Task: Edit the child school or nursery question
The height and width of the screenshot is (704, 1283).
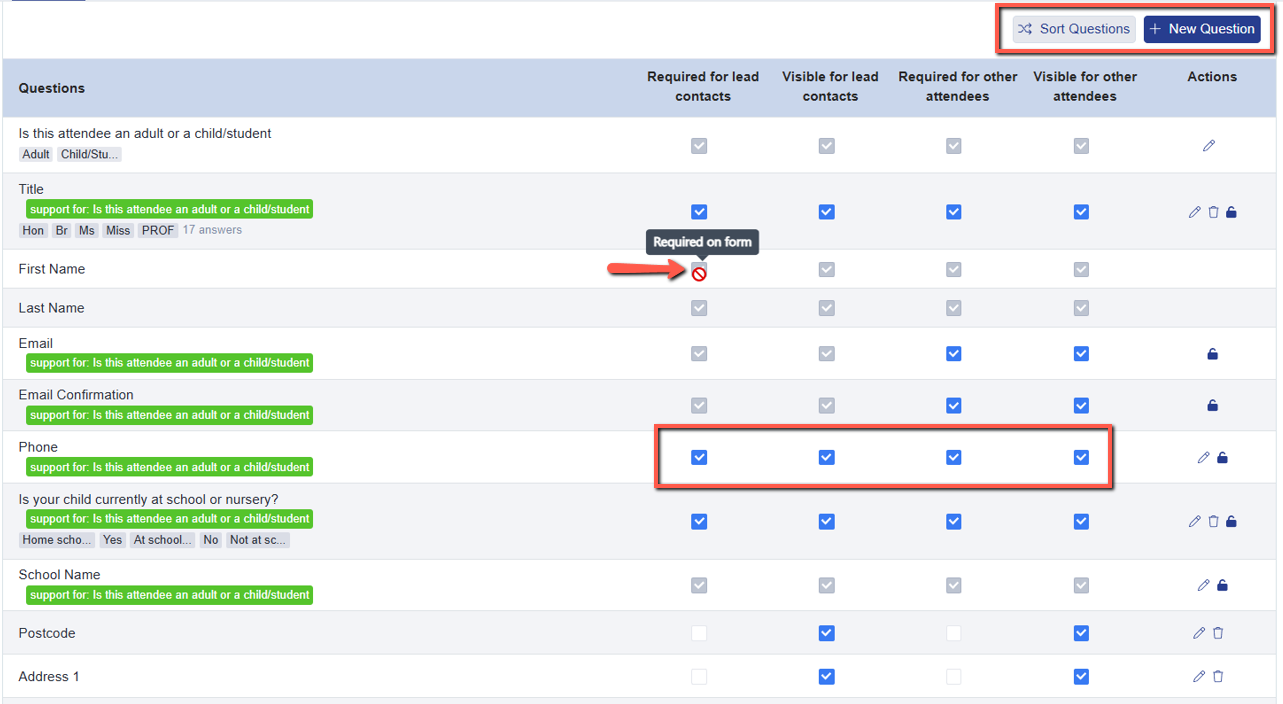Action: click(1195, 521)
